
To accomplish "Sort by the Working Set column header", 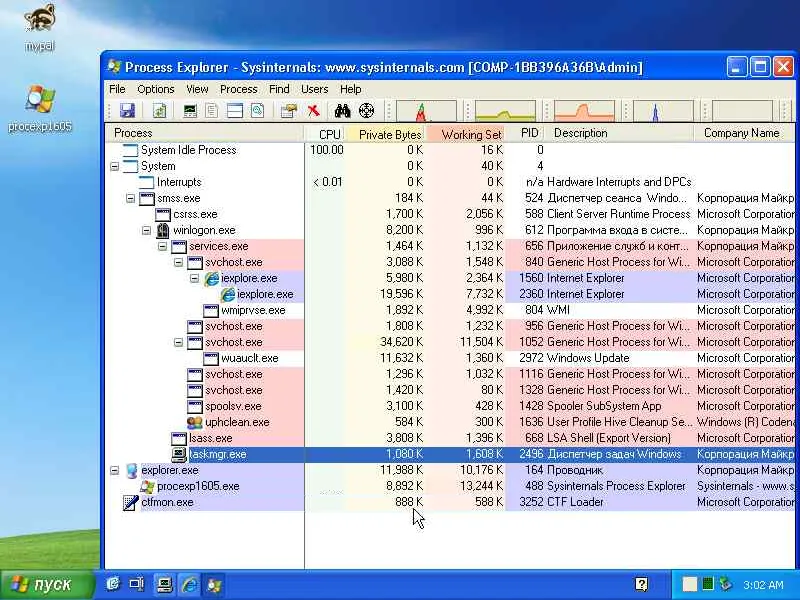I will [465, 133].
